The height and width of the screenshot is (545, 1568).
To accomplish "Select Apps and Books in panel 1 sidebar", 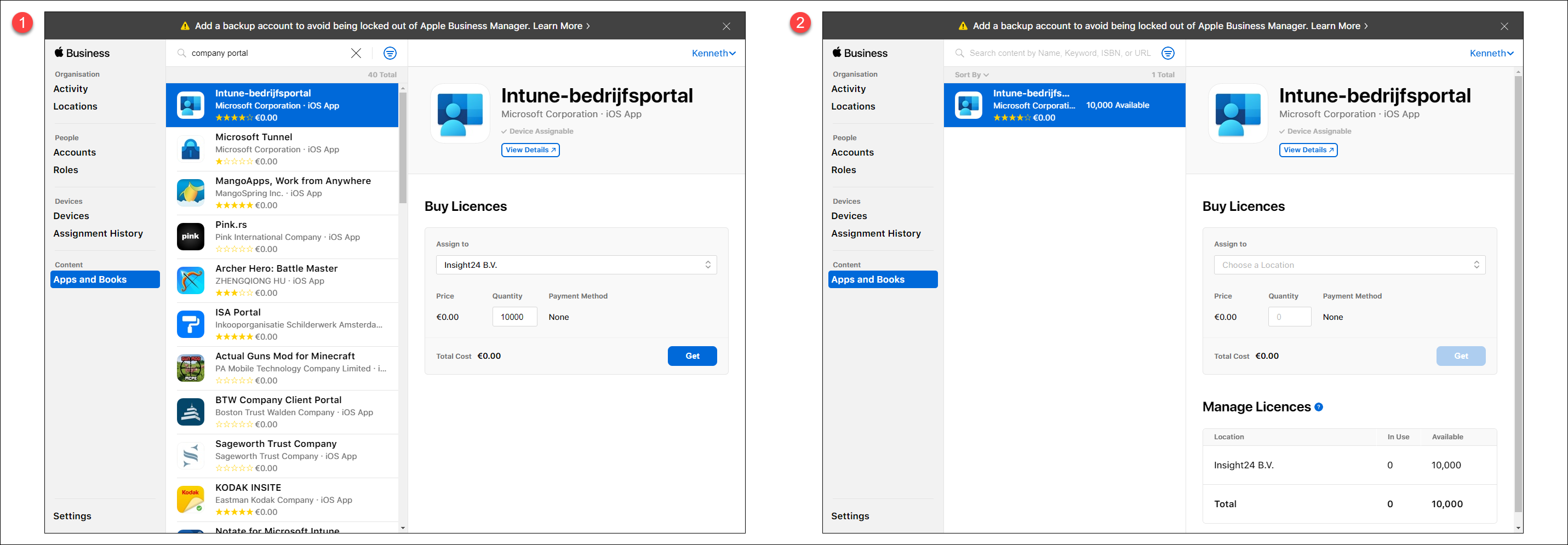I will (105, 280).
